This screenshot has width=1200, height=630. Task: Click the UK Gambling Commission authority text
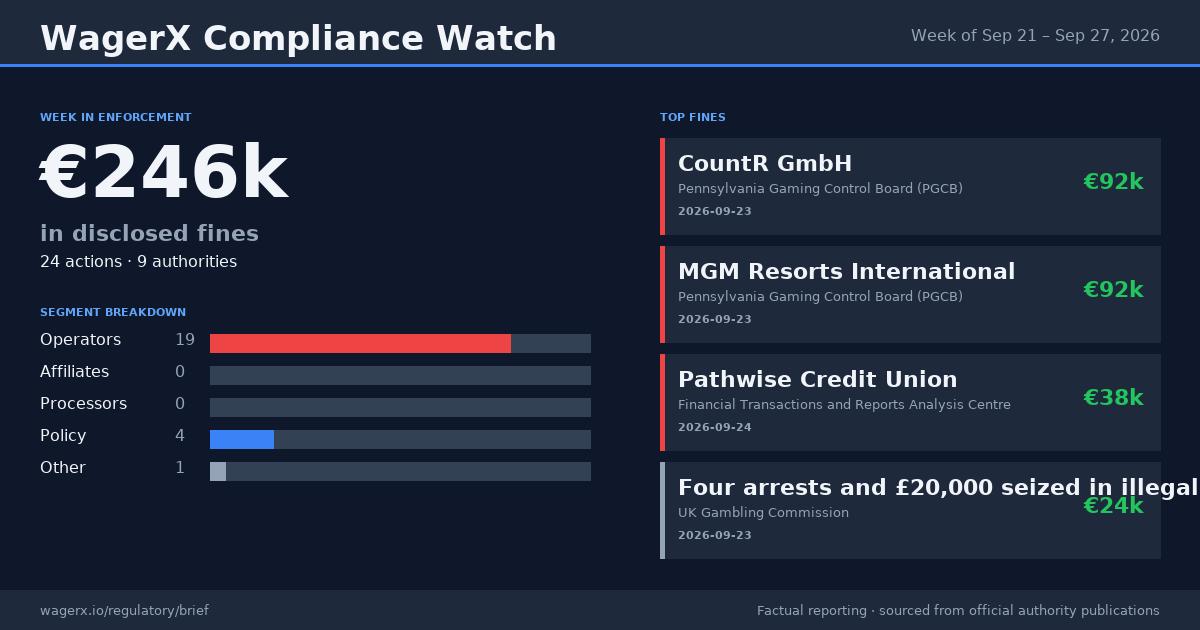763,513
